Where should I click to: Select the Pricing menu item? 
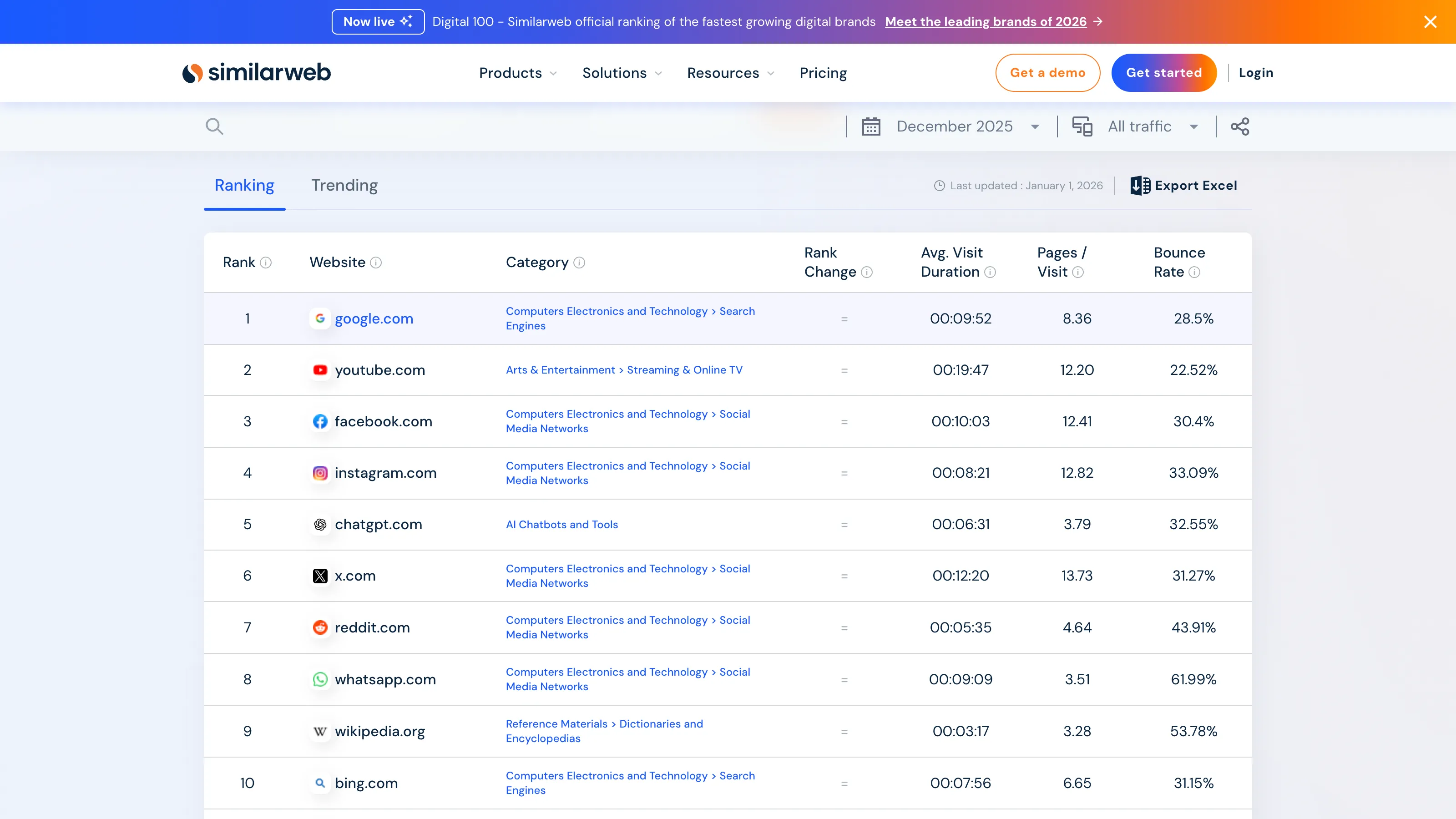point(823,72)
